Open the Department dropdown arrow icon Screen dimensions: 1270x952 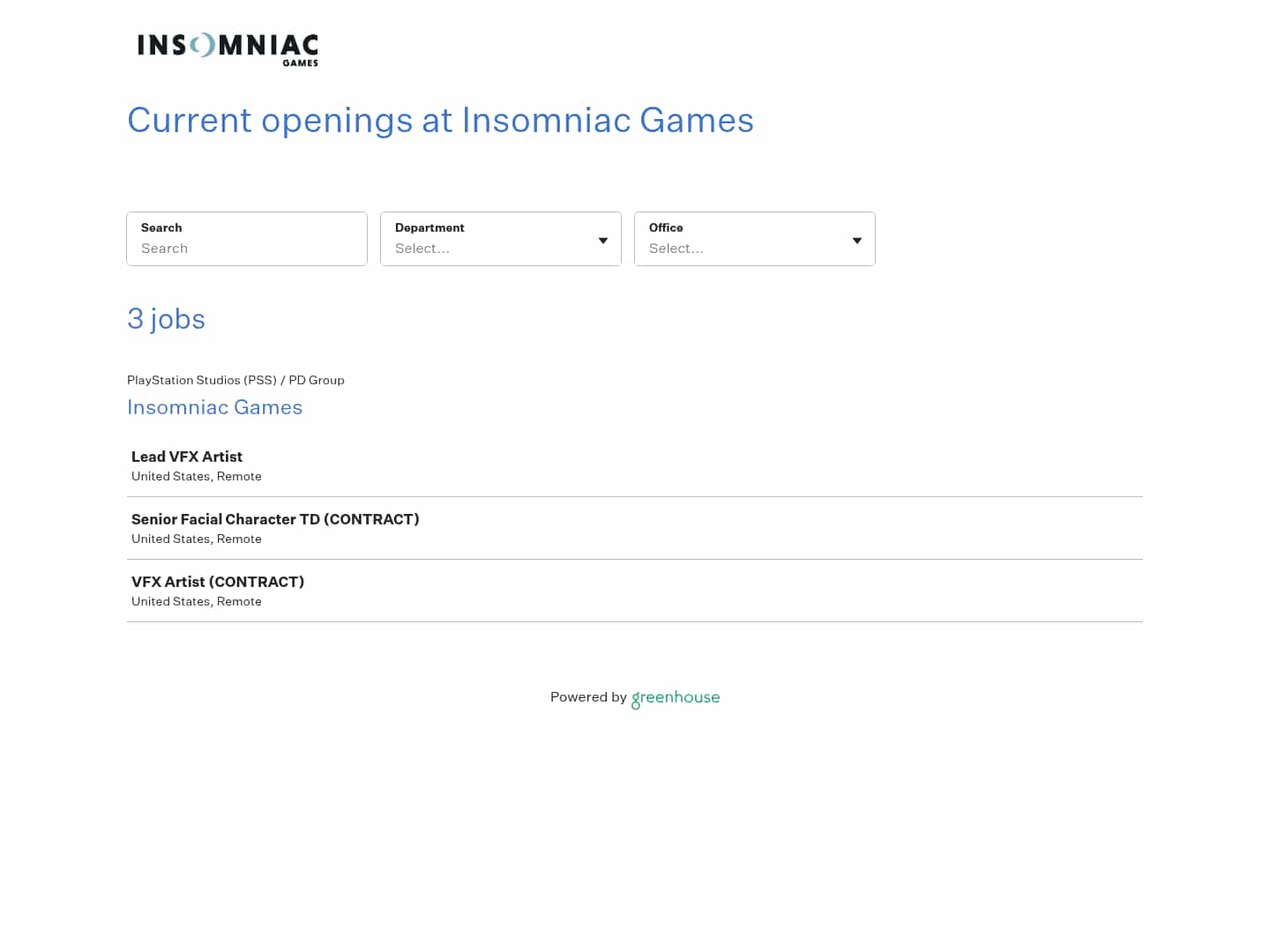(x=602, y=240)
